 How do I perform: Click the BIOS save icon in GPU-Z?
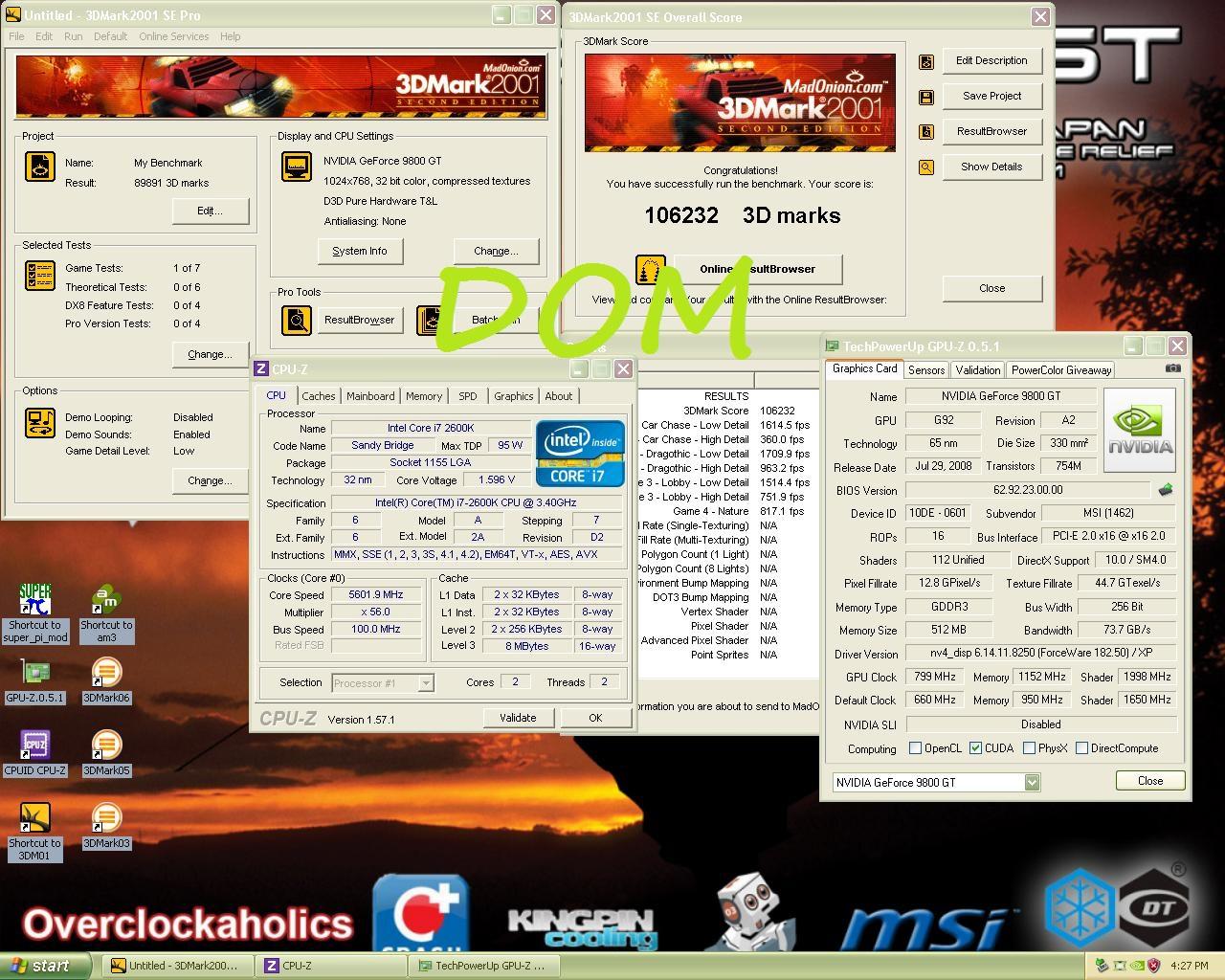click(1165, 490)
